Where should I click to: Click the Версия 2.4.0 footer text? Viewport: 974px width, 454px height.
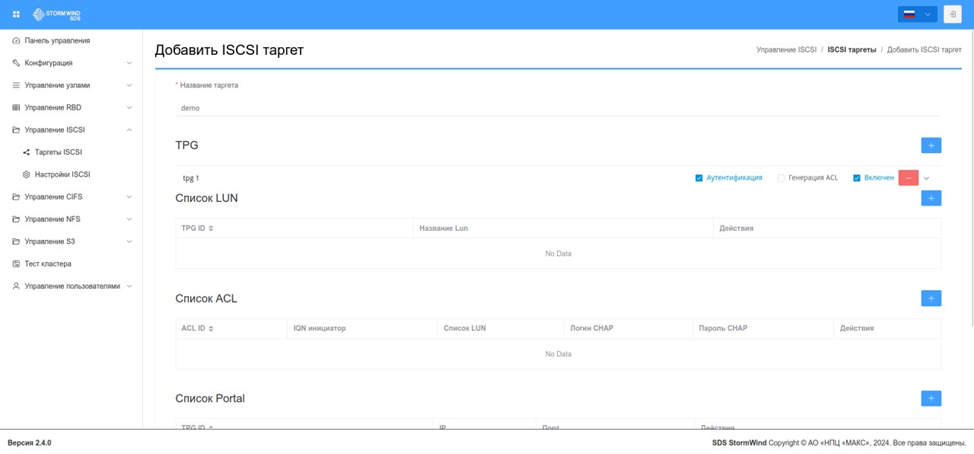pos(29,443)
